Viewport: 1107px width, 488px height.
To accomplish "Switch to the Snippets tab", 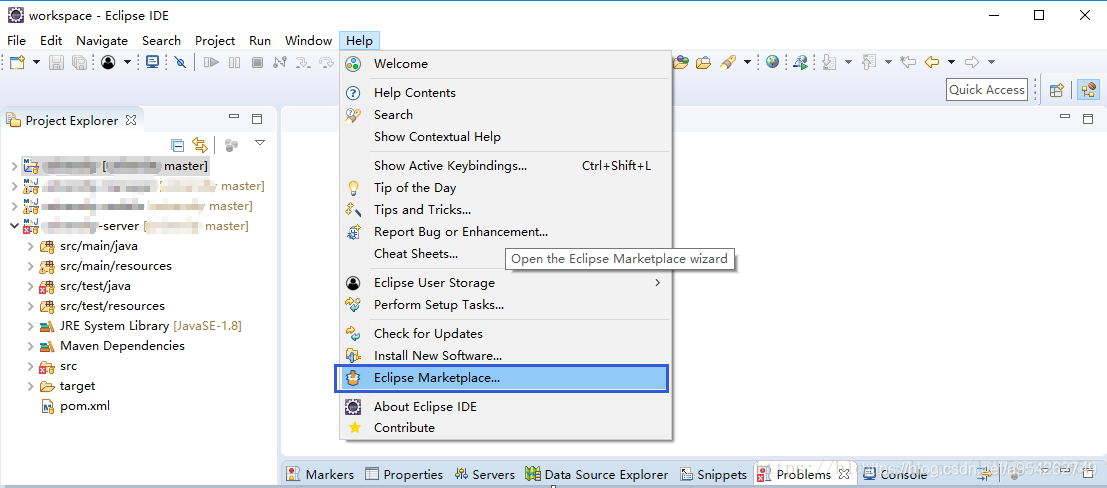I will click(714, 475).
